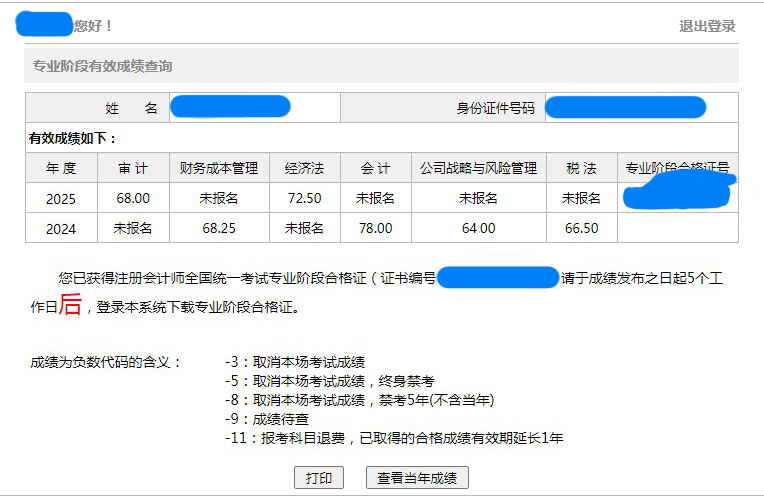Click the 退出登录 logout link

point(707,26)
